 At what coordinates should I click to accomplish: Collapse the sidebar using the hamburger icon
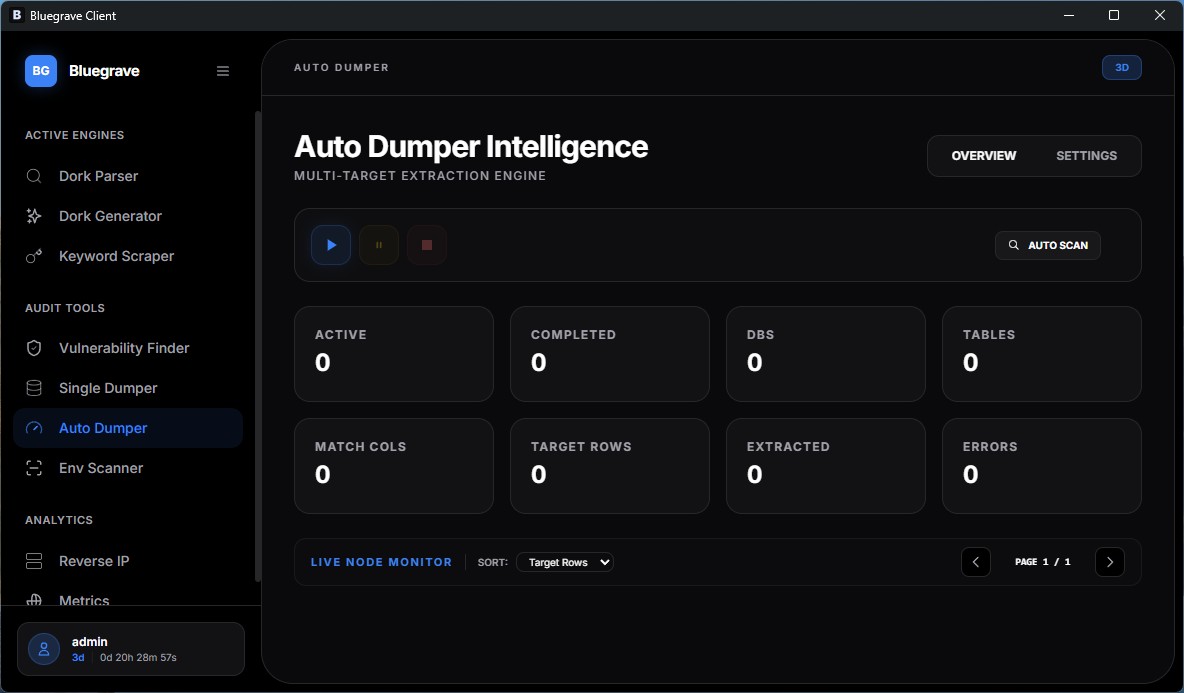223,71
